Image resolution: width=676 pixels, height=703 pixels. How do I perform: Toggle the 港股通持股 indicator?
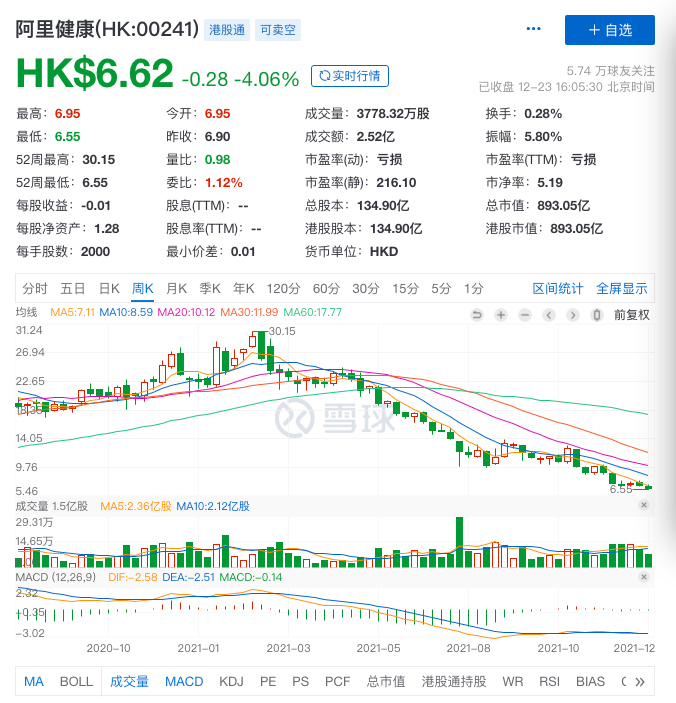pos(454,681)
